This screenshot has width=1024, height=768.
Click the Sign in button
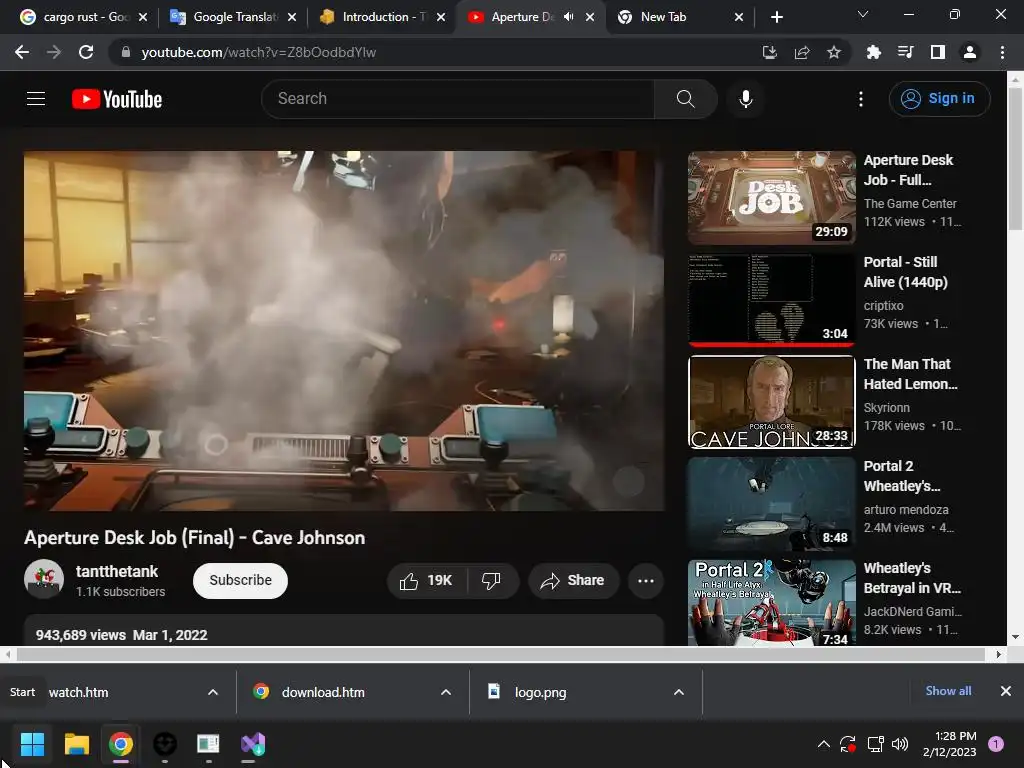(x=939, y=99)
